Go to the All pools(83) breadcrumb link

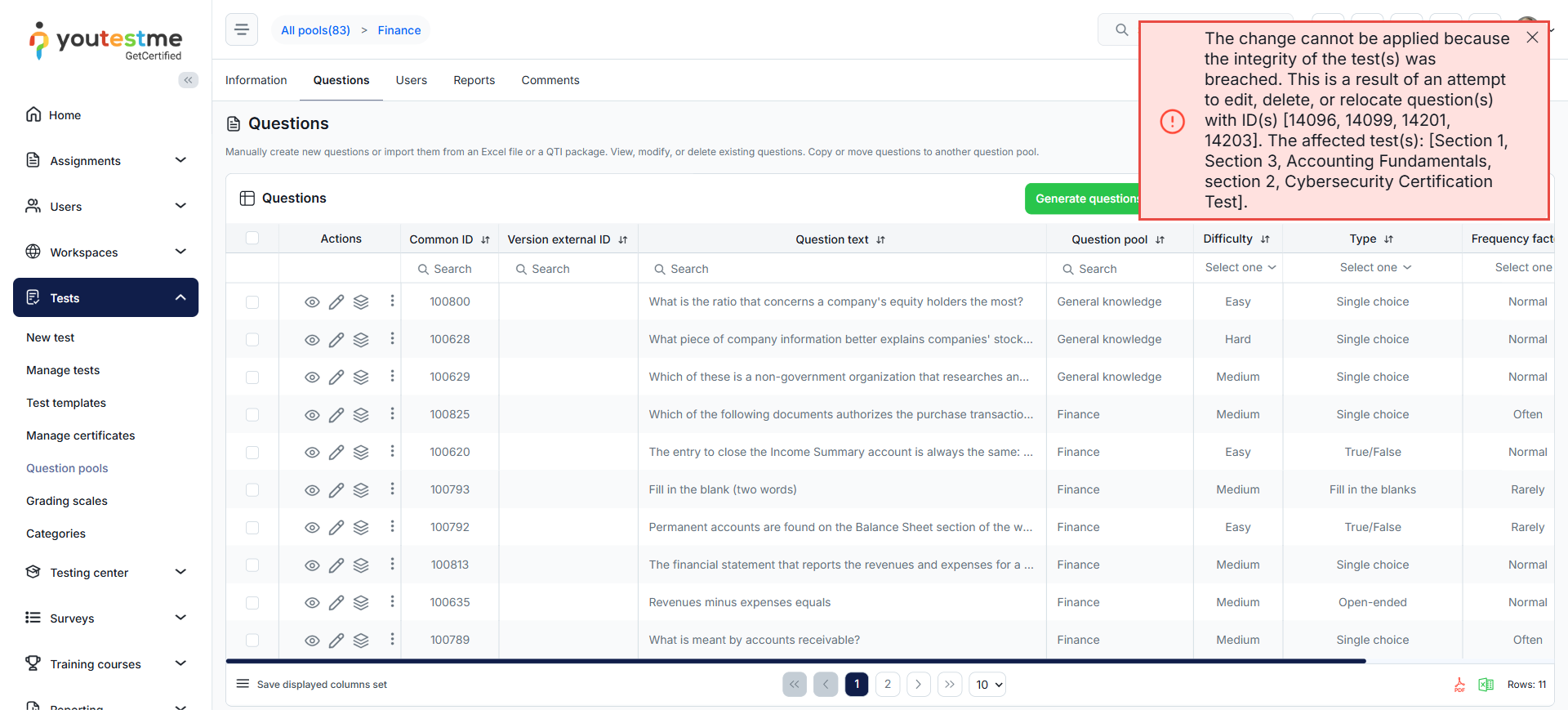tap(315, 30)
